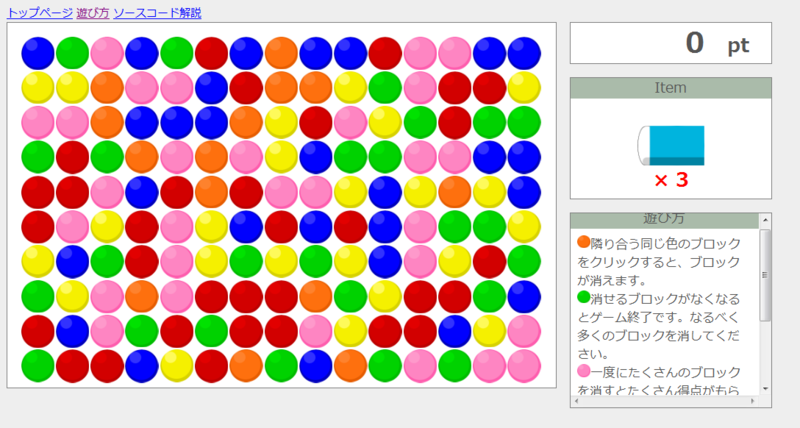
Task: Click the first orange ball in eighth row
Action: click(142, 296)
